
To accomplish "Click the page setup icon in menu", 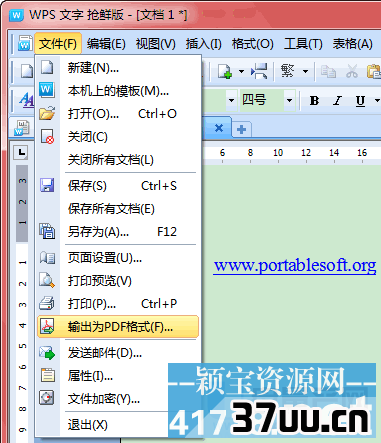I will tap(47, 258).
